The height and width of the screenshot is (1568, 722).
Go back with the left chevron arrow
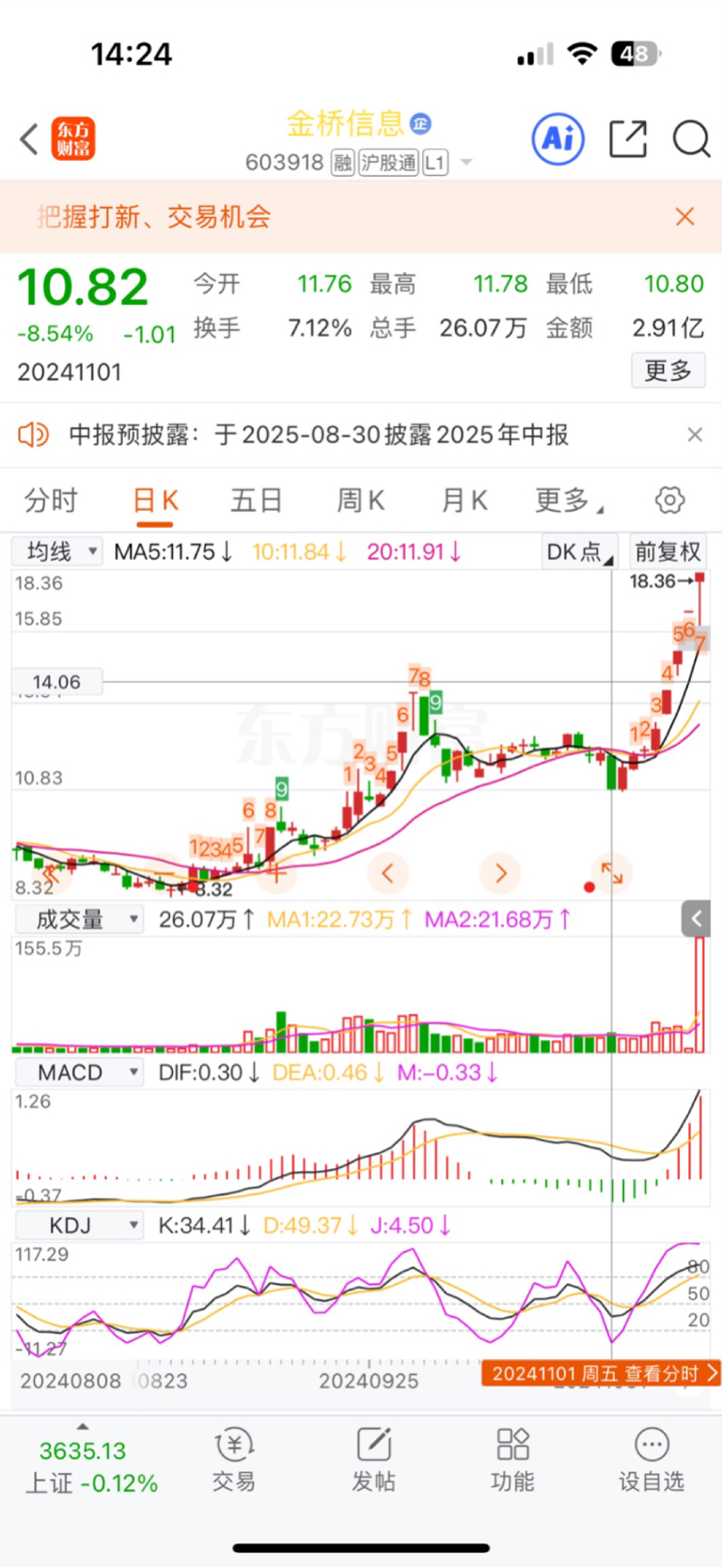[29, 139]
